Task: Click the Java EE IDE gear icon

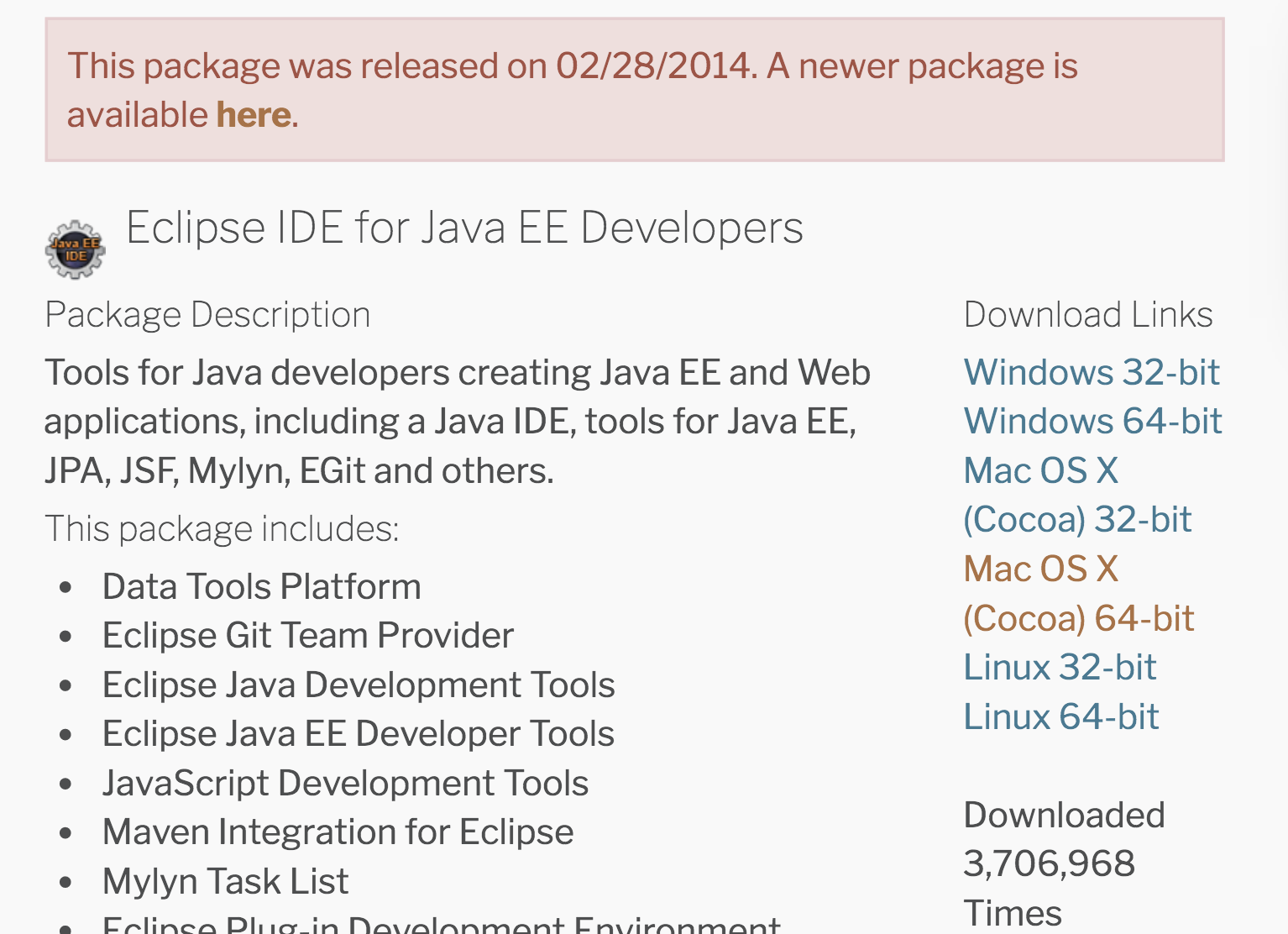Action: coord(75,249)
